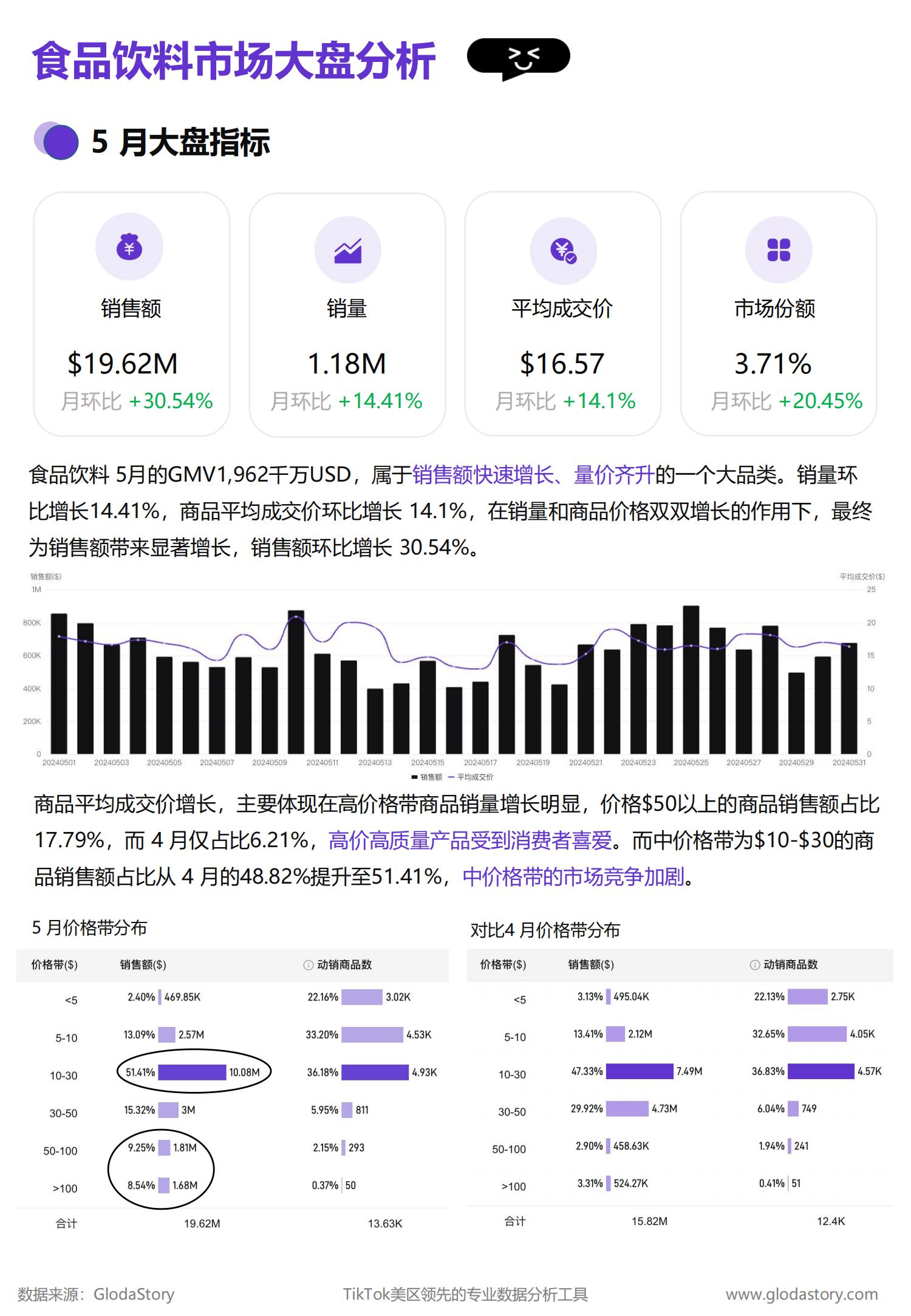Image resolution: width=911 pixels, height=1316 pixels.
Task: Click the 3.71% market share value
Action: pos(773,364)
